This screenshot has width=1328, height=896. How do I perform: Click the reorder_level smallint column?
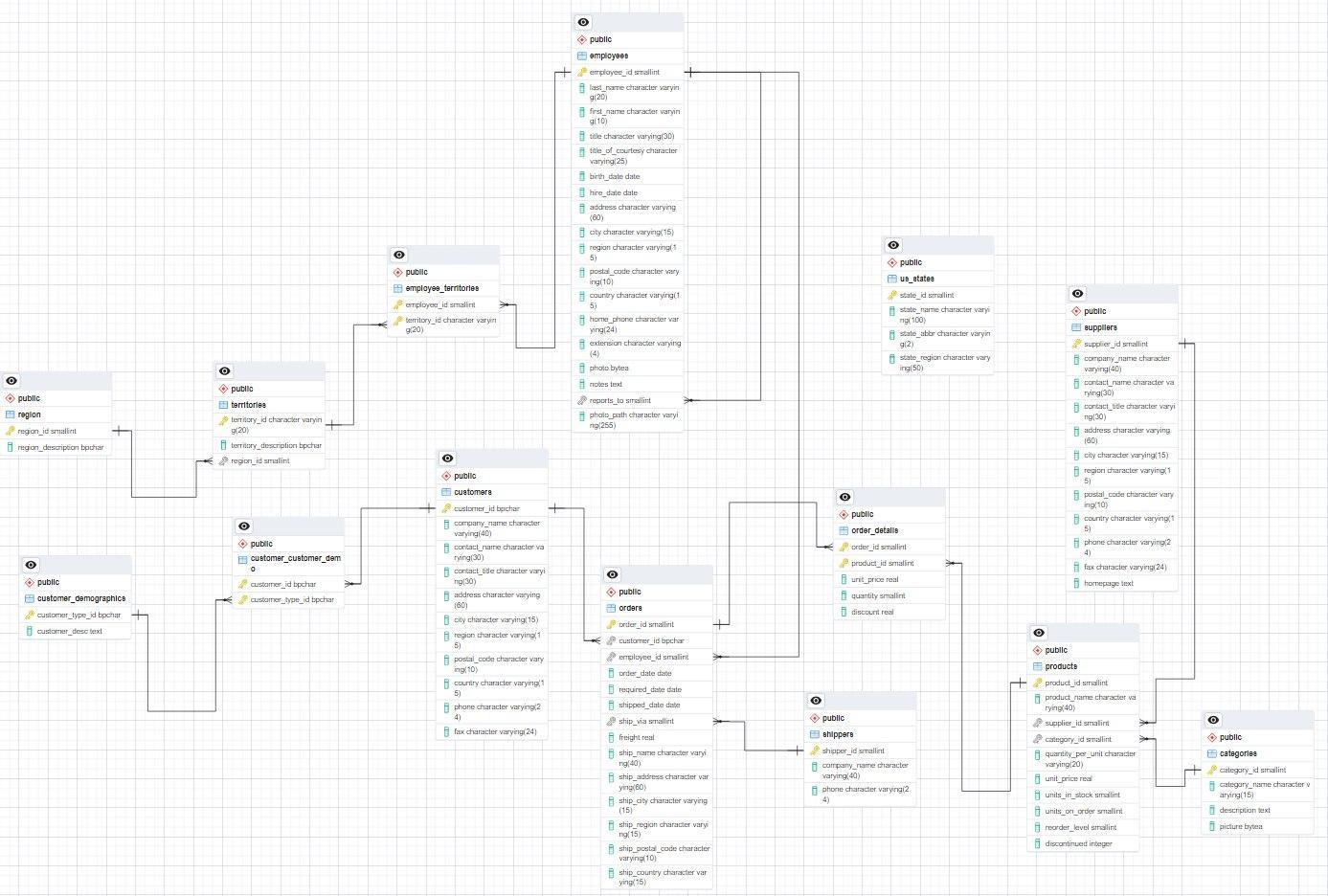[1084, 827]
